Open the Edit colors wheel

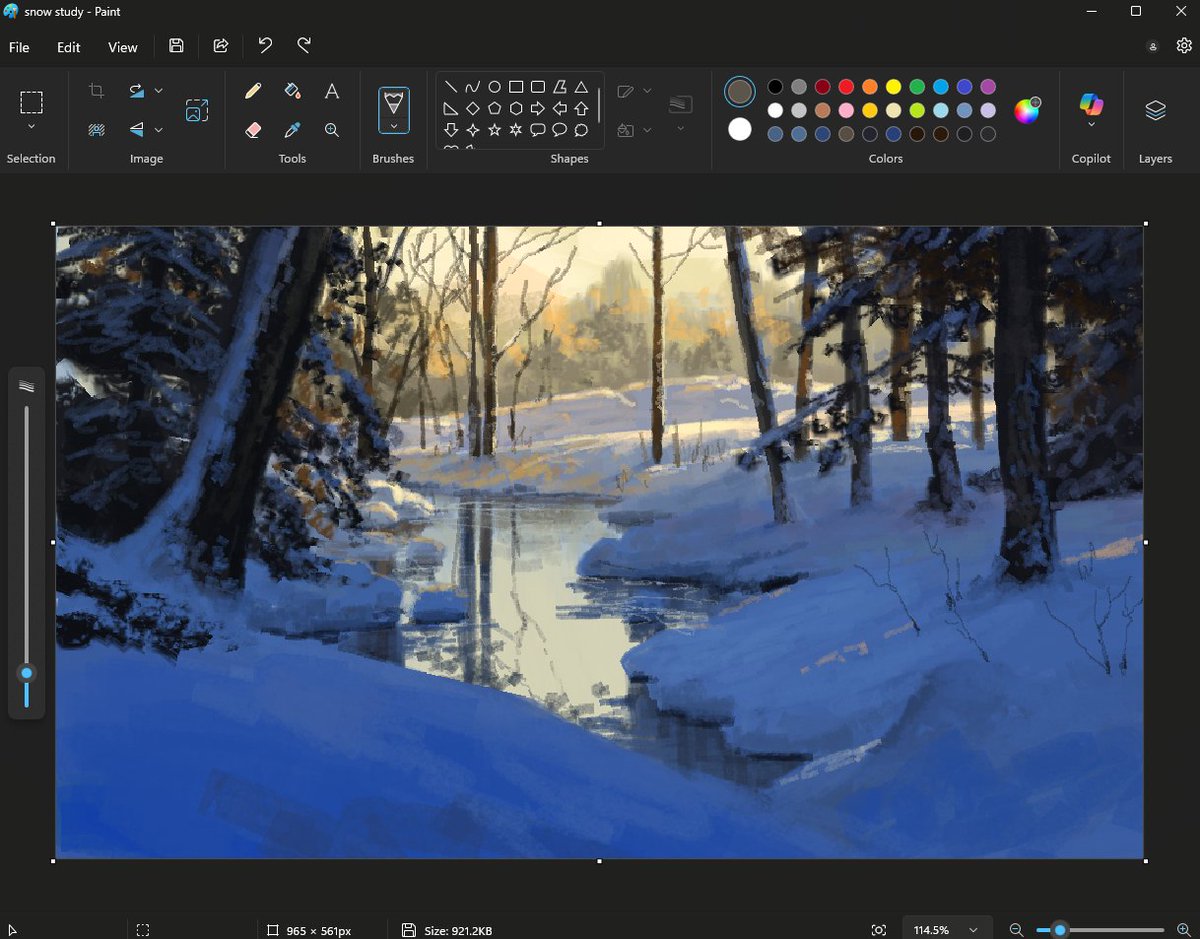1027,110
